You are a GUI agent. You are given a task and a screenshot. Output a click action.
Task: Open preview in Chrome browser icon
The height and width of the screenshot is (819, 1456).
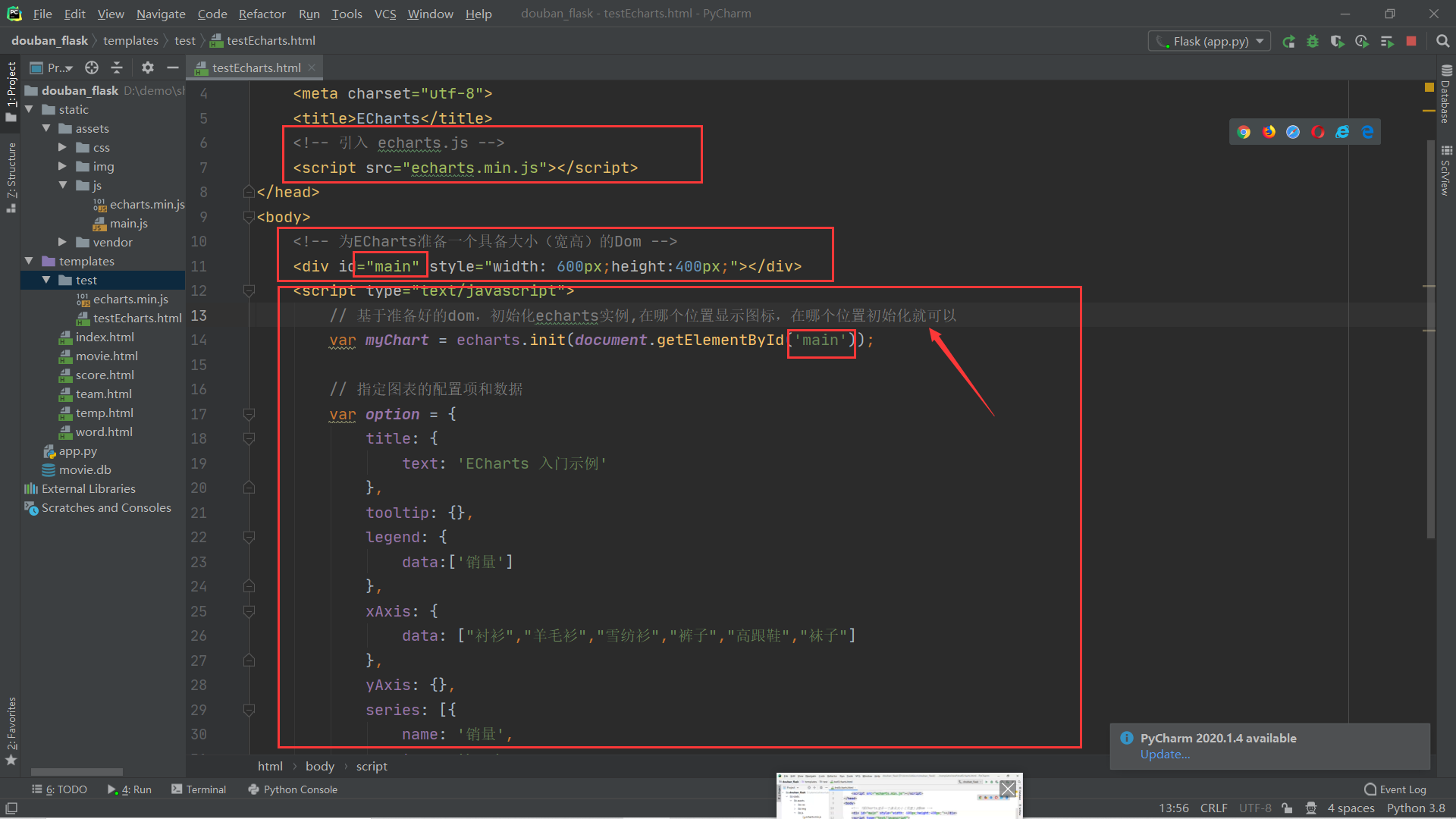click(1244, 132)
